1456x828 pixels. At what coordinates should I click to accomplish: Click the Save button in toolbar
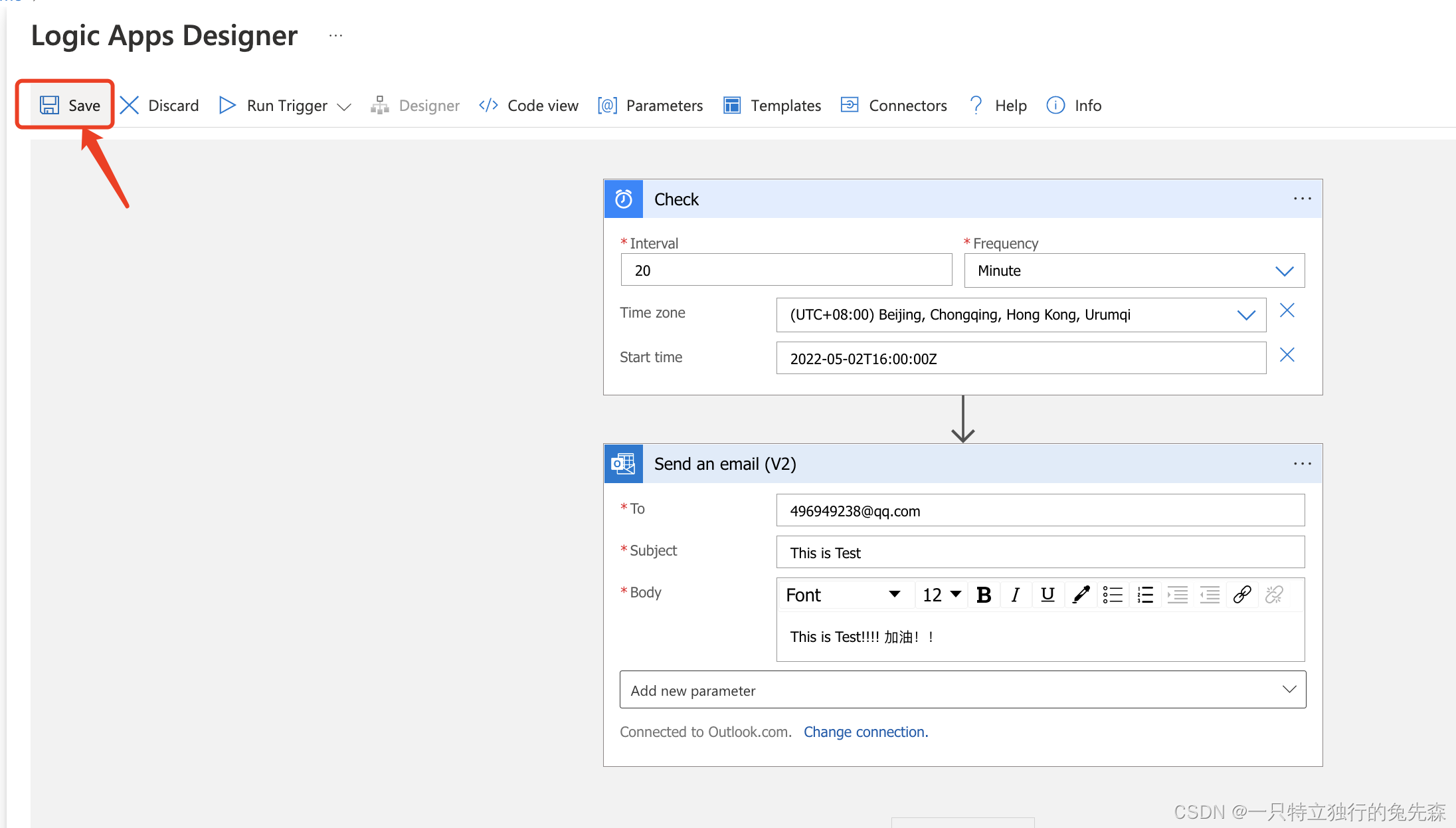[69, 105]
